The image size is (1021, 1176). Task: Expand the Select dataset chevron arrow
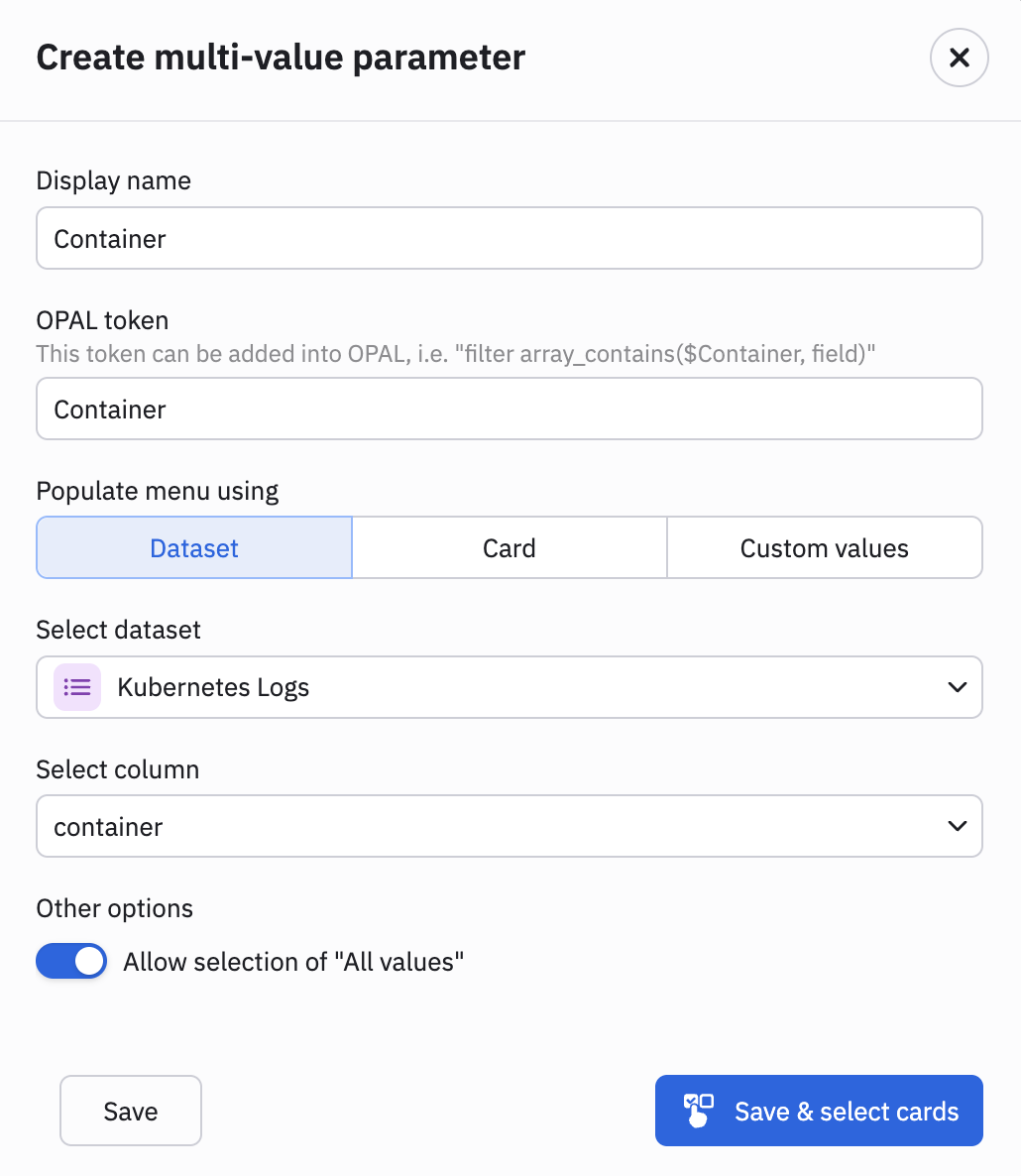(958, 687)
